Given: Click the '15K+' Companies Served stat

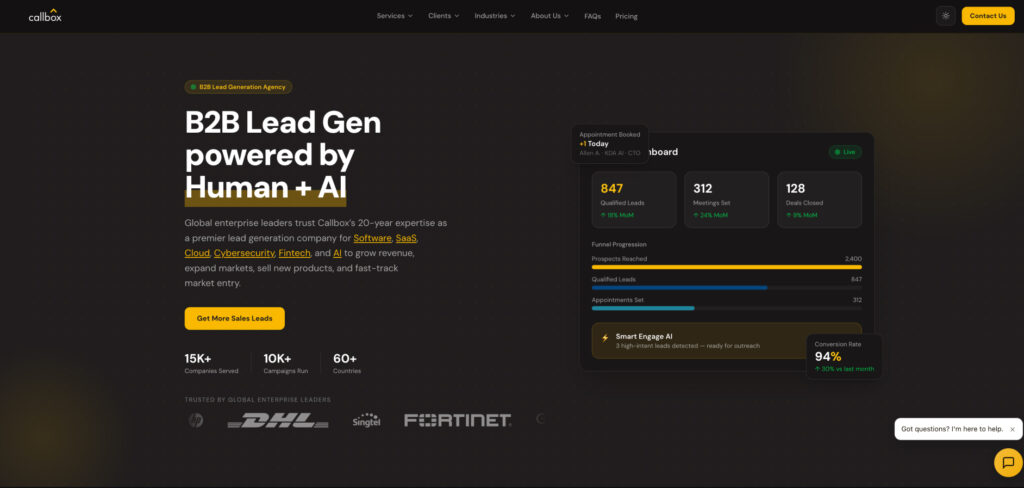Looking at the screenshot, I should 212,363.
